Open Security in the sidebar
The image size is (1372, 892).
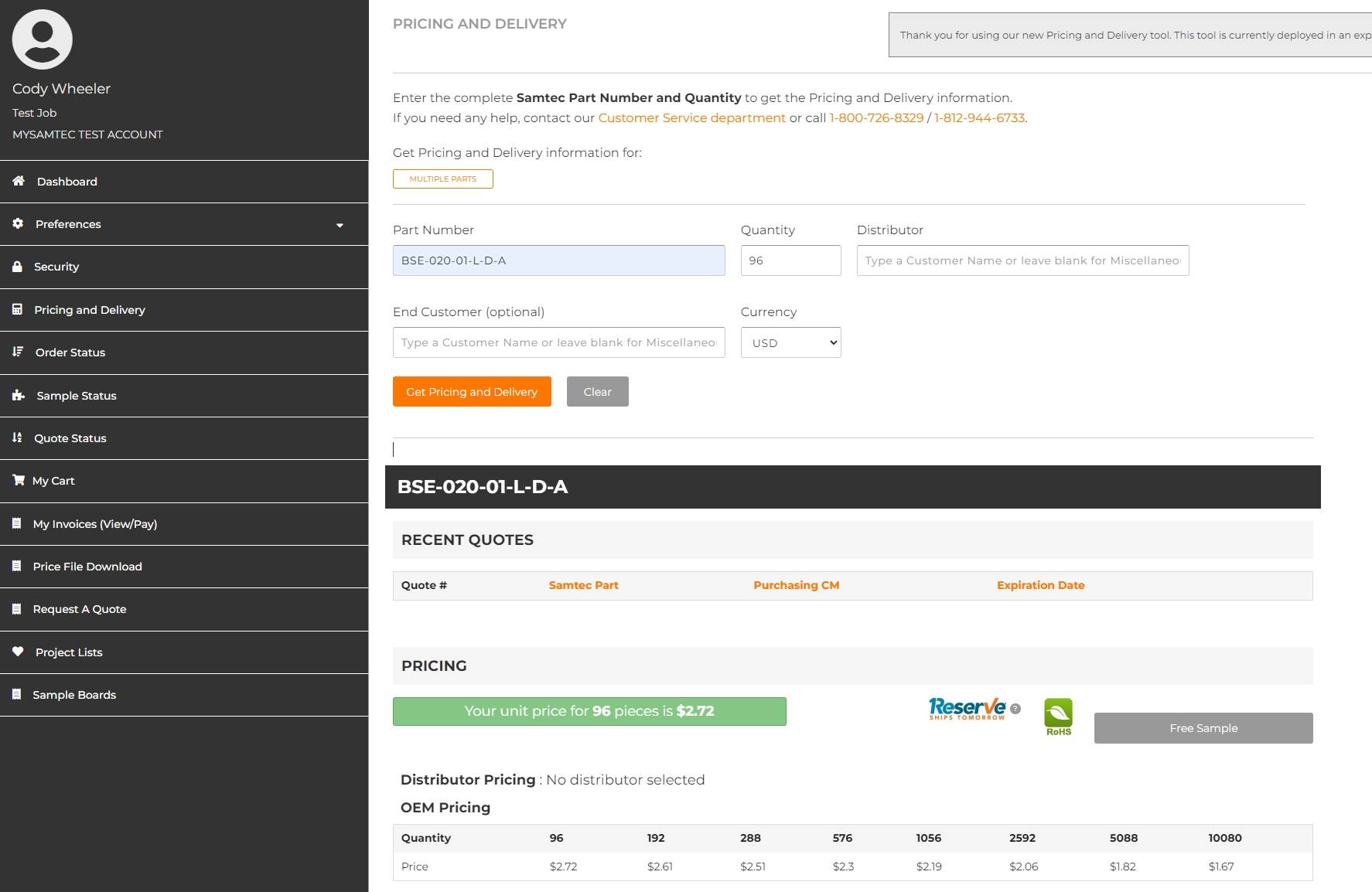(184, 267)
